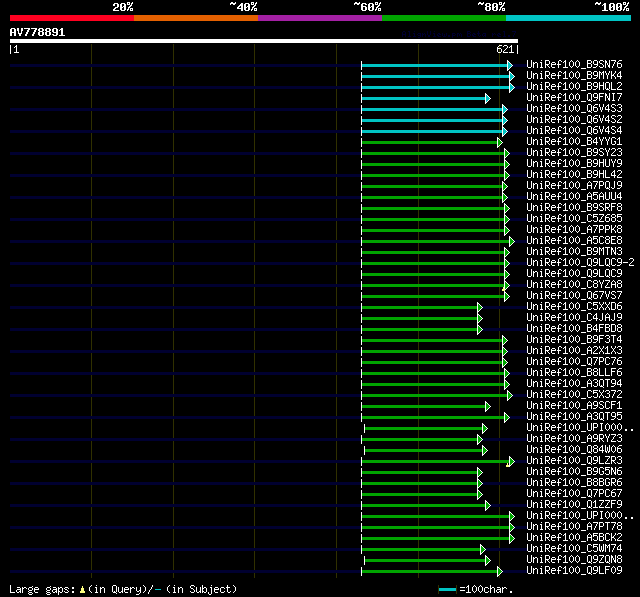Select the UniRef100_C8YZA8 label

tap(574, 285)
